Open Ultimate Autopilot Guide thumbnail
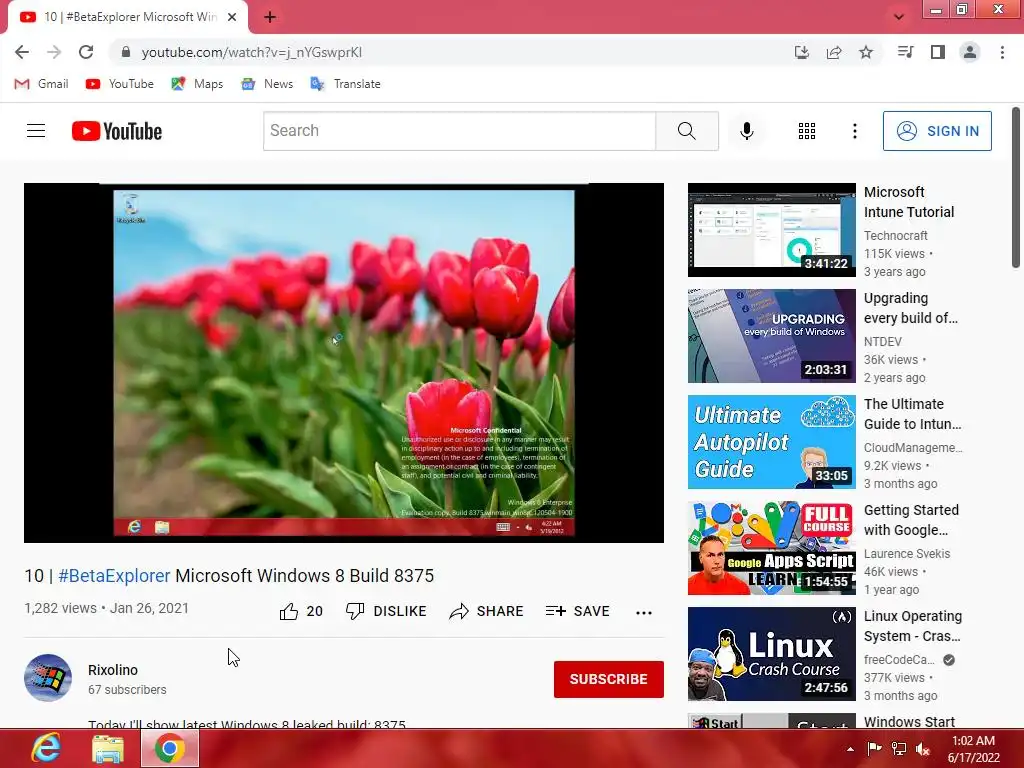This screenshot has height=768, width=1024. pos(771,441)
